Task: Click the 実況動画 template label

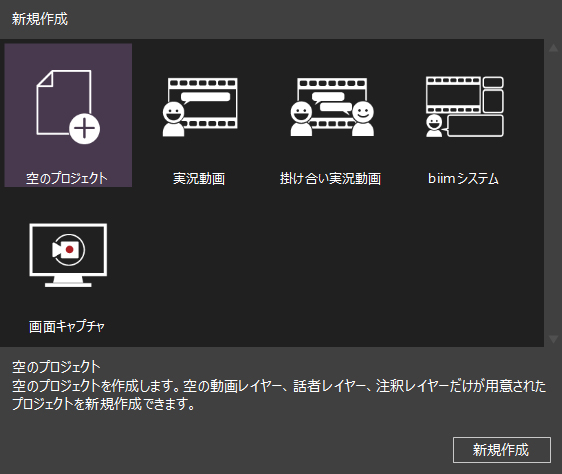Action: (199, 178)
